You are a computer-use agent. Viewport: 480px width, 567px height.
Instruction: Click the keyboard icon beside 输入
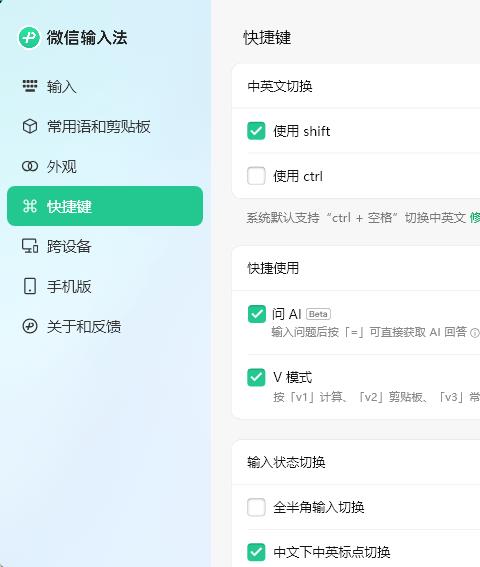click(30, 86)
